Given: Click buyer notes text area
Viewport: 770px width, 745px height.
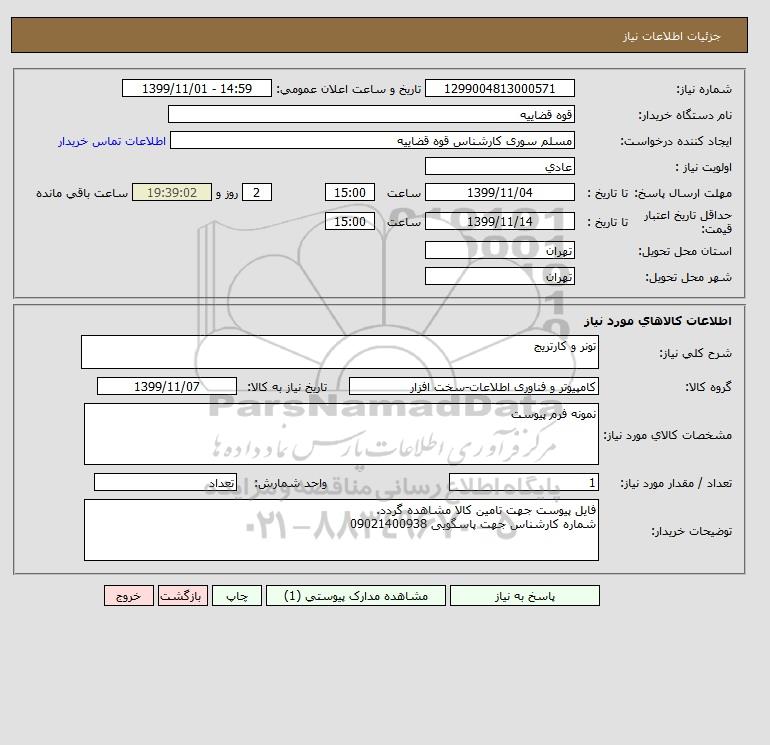Looking at the screenshot, I should 341,530.
